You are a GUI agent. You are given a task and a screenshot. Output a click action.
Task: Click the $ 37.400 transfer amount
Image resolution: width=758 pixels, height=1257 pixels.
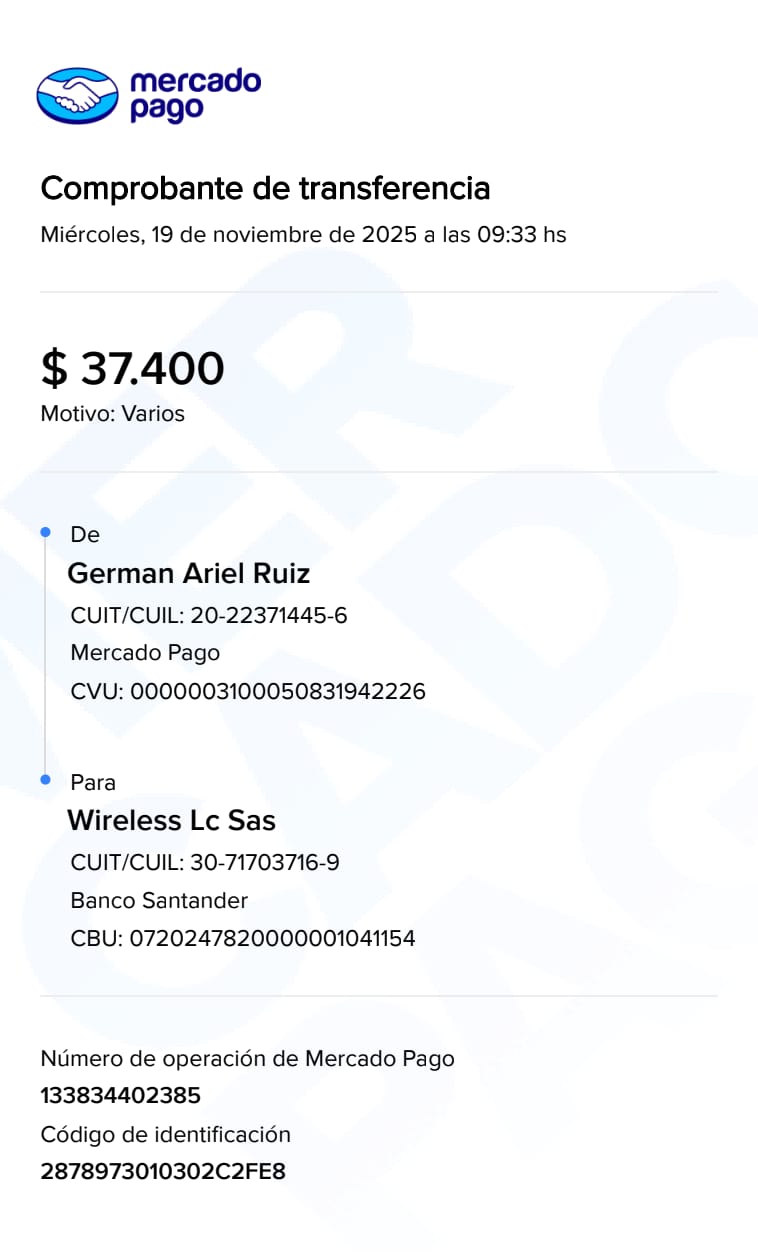pos(132,369)
